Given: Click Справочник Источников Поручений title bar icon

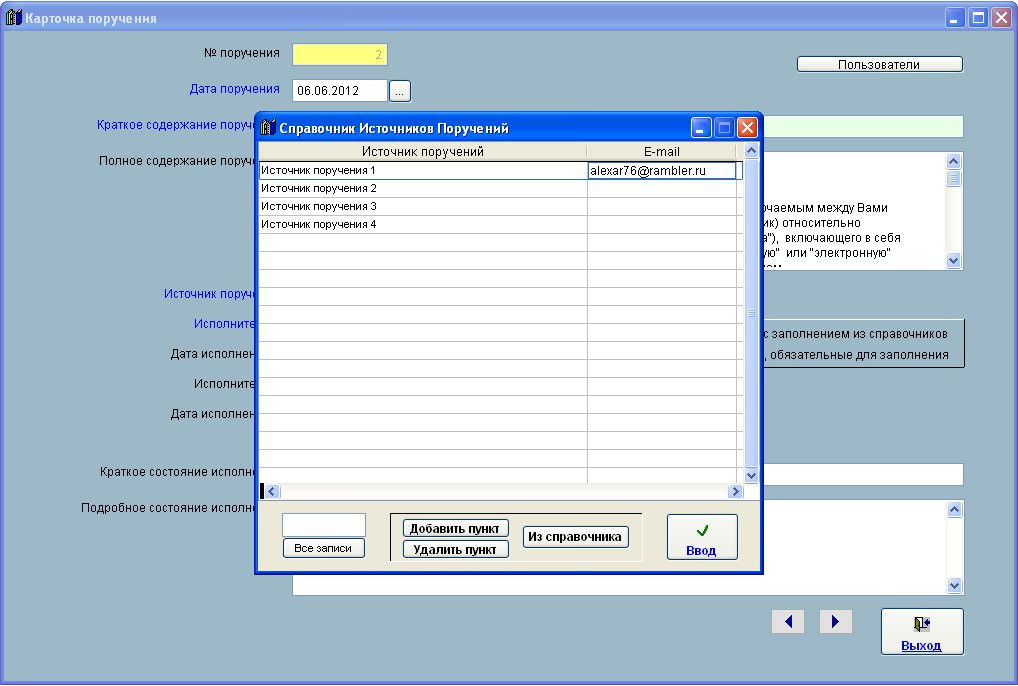Looking at the screenshot, I should tap(267, 128).
